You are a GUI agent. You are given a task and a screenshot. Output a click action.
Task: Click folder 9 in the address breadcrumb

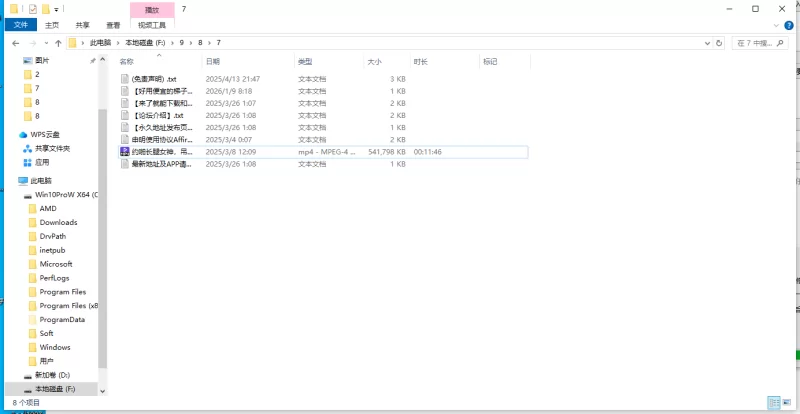tap(181, 43)
